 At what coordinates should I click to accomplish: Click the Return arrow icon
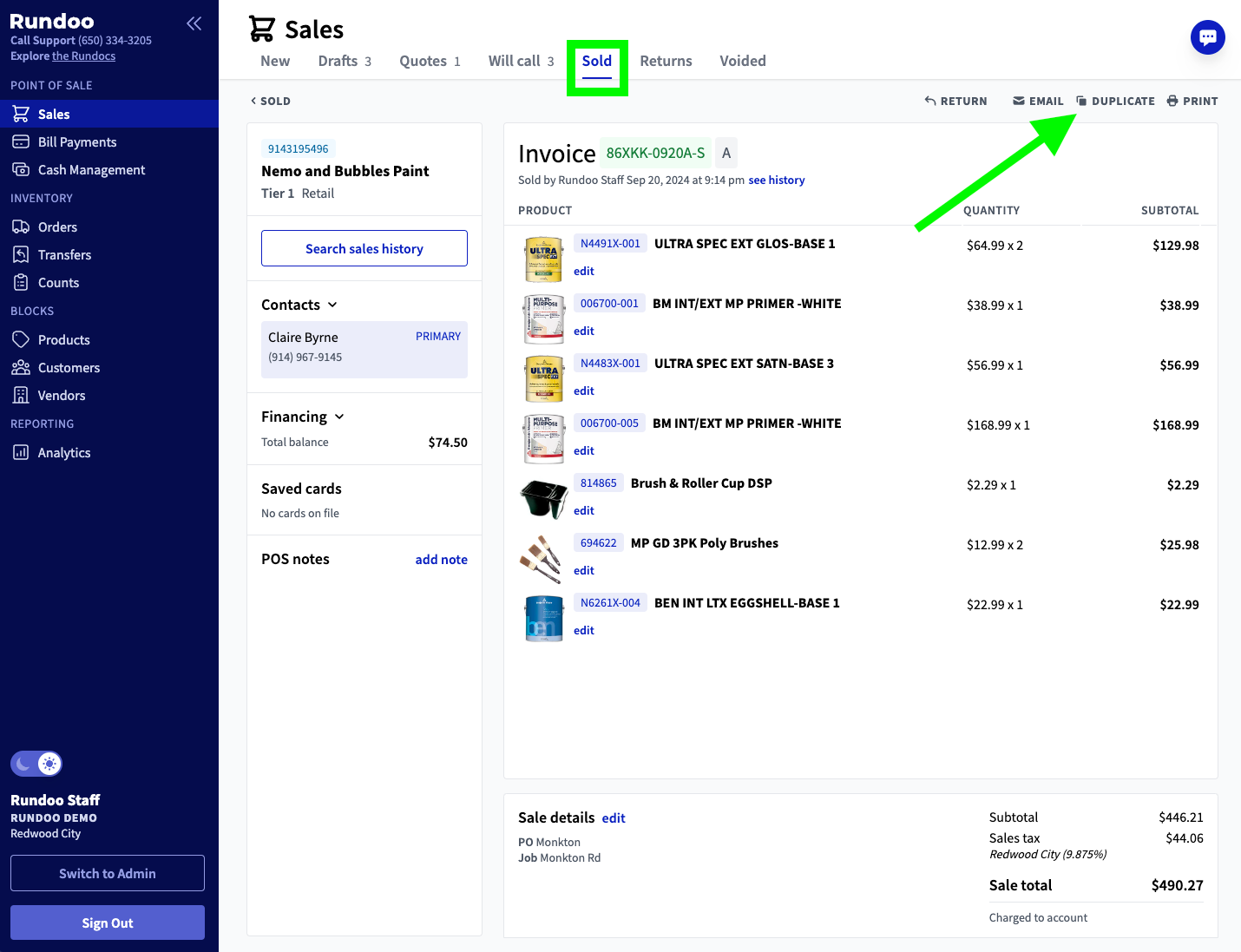pos(930,101)
